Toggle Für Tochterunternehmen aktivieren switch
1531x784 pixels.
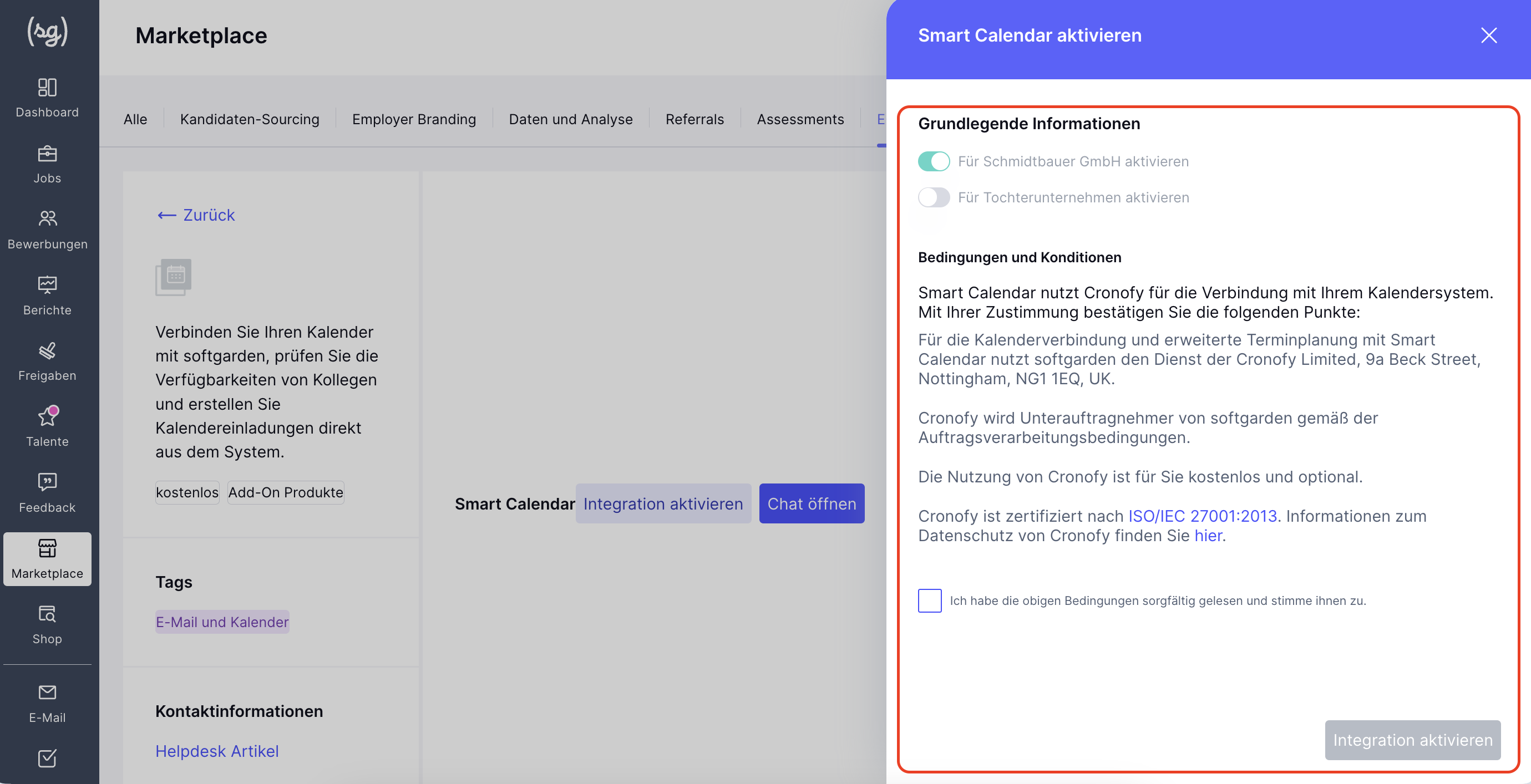pyautogui.click(x=934, y=198)
